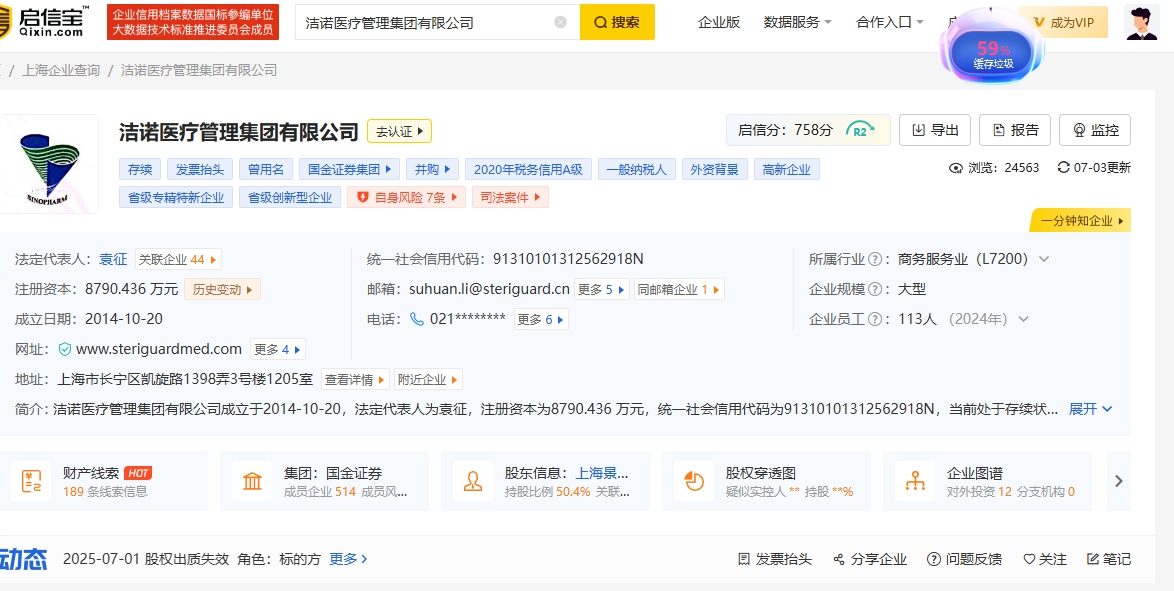The width and height of the screenshot is (1174, 591).
Task: Expand the 国金证券集团 tag
Action: pos(349,169)
